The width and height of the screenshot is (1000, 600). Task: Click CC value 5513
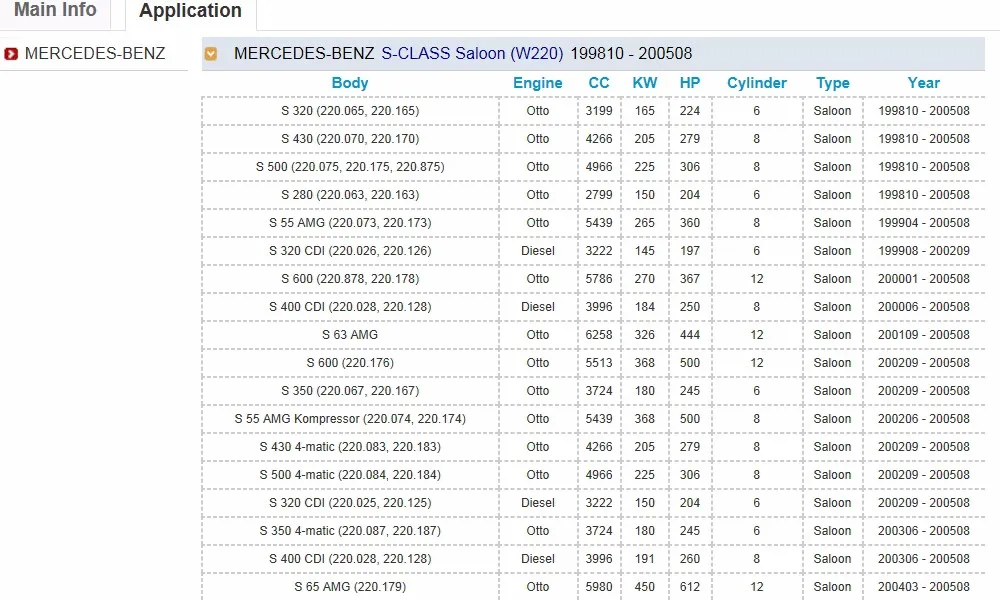pyautogui.click(x=599, y=363)
